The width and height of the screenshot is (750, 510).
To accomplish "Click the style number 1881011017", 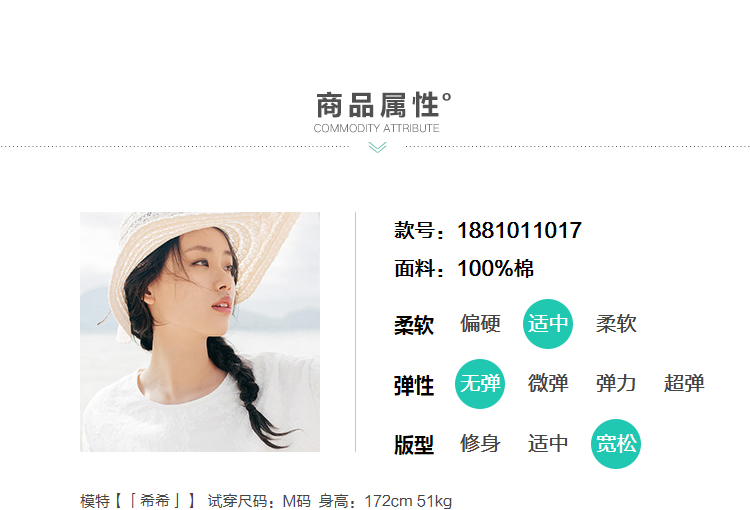I will [519, 231].
